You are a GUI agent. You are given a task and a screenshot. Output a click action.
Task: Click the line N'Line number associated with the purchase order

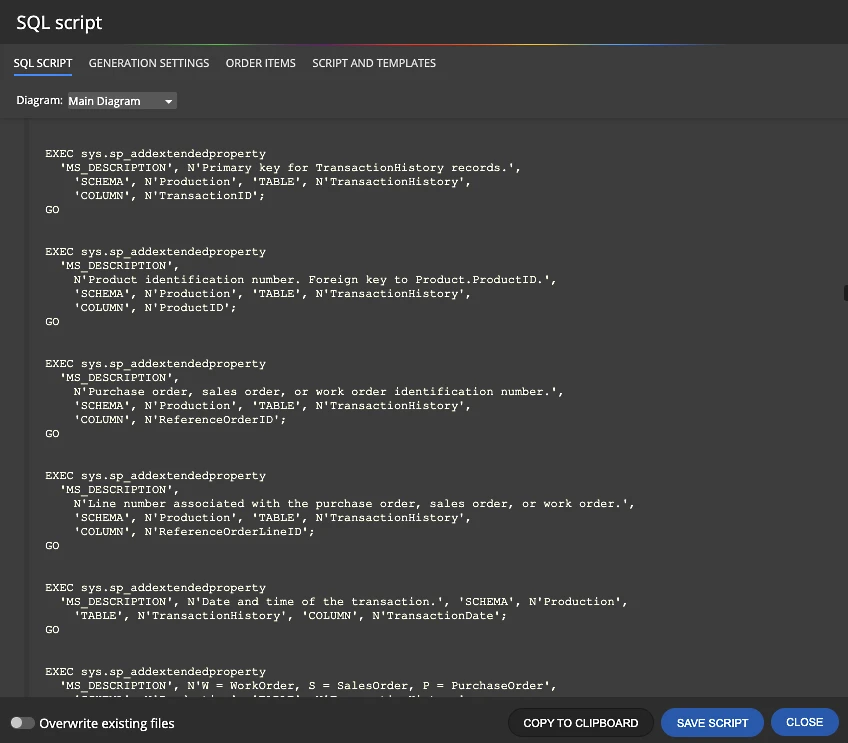tap(354, 503)
